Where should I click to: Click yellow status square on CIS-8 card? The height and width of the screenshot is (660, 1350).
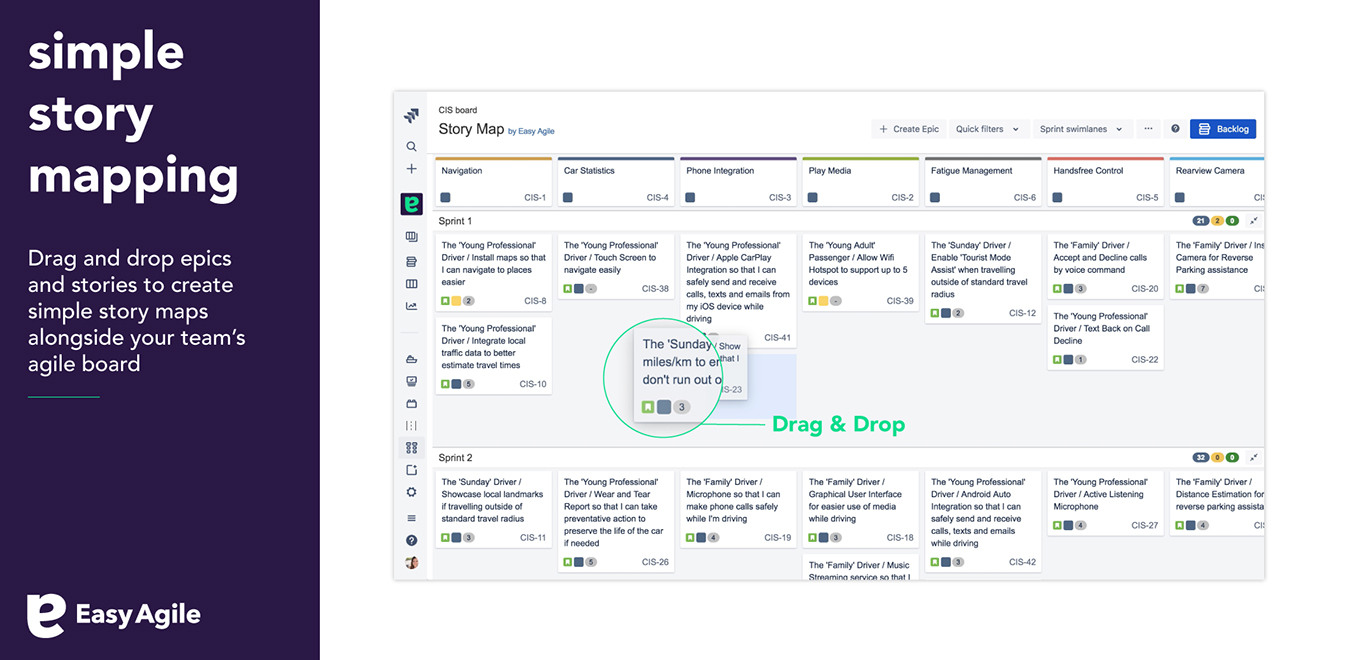pos(457,301)
